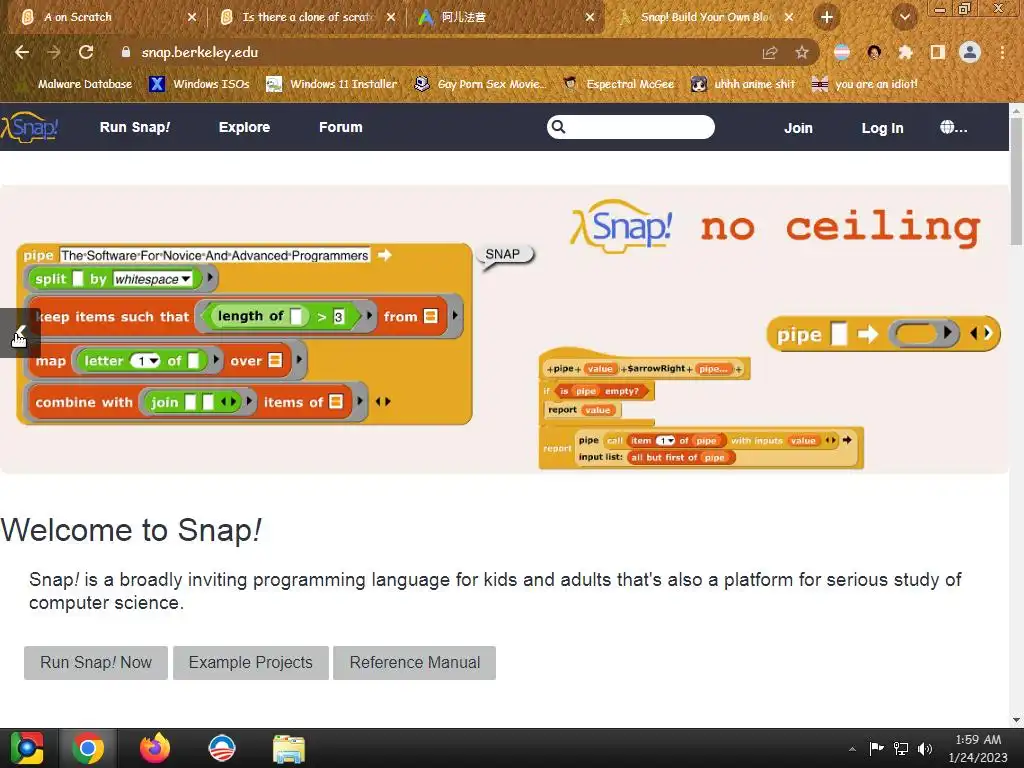
Task: Bookmark this page with star icon
Action: click(x=801, y=52)
